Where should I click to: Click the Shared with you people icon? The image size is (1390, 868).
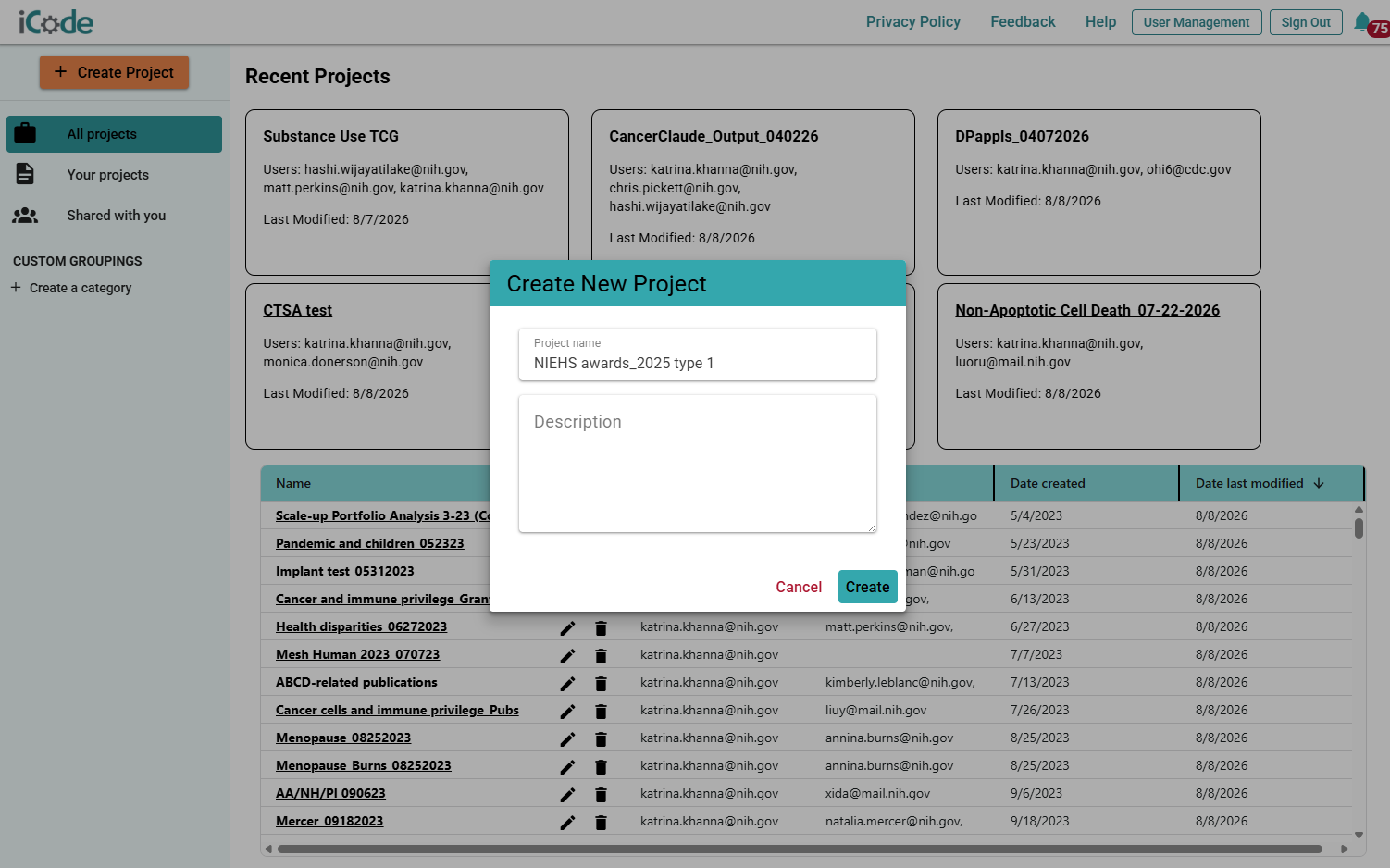(x=25, y=215)
